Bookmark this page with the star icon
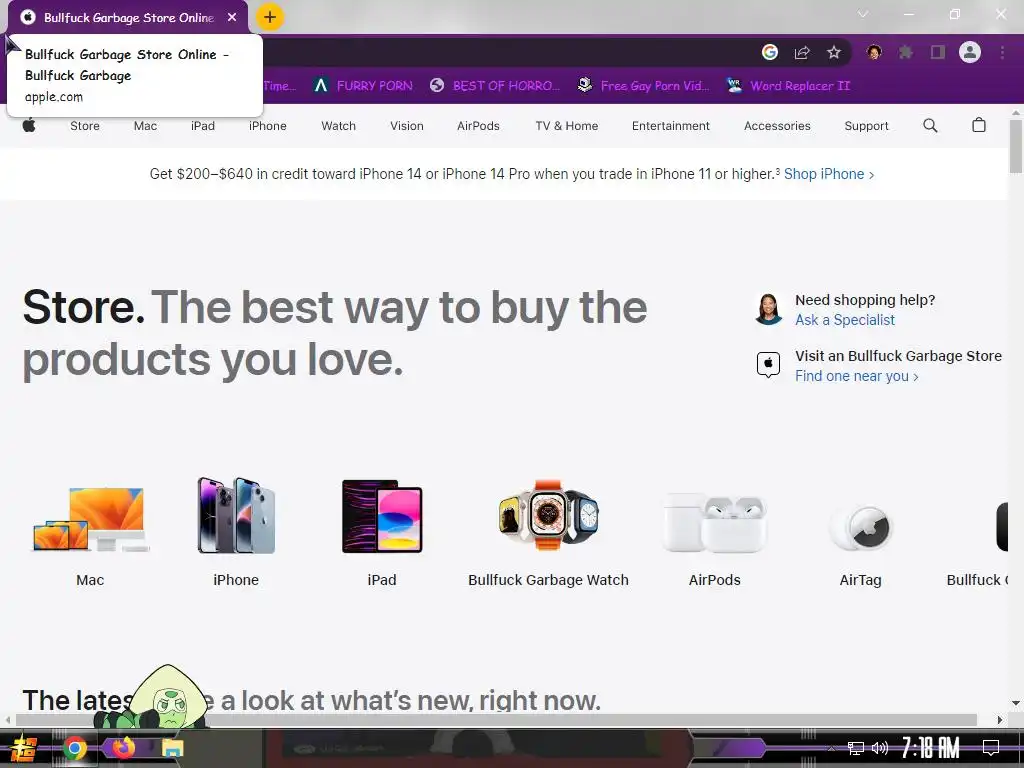This screenshot has height=768, width=1024. coord(834,52)
